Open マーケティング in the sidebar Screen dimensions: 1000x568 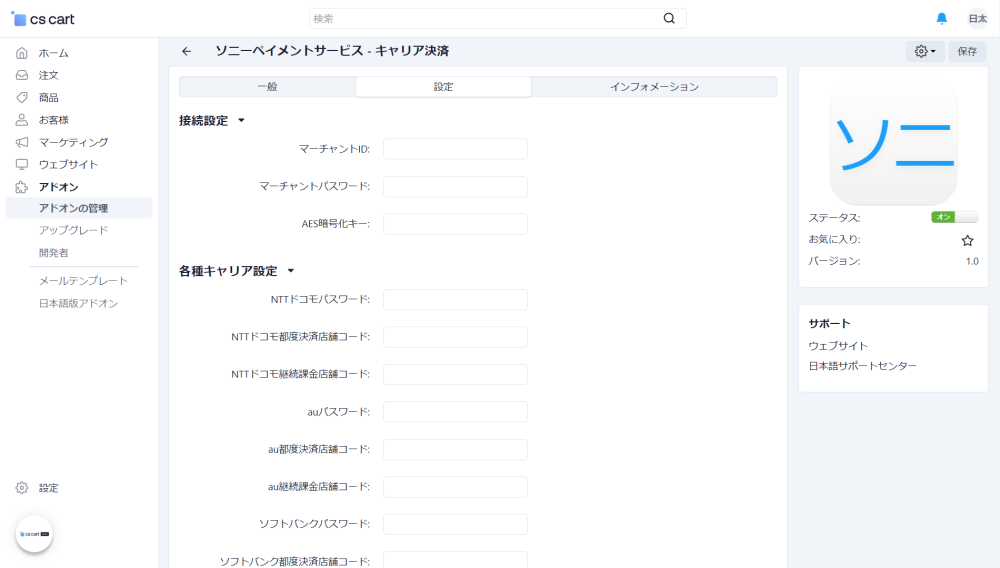pyautogui.click(x=73, y=142)
